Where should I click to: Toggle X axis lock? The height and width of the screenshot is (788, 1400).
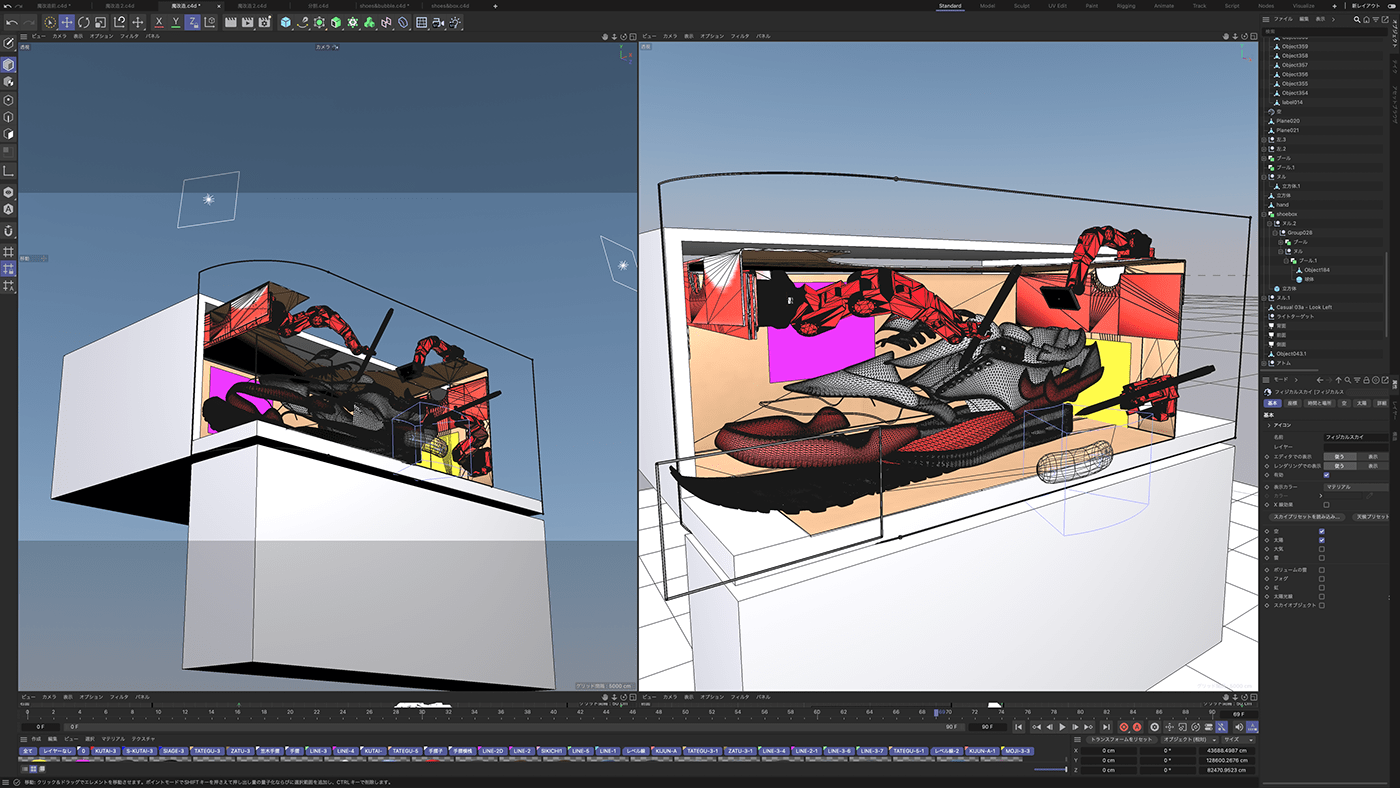pyautogui.click(x=158, y=22)
